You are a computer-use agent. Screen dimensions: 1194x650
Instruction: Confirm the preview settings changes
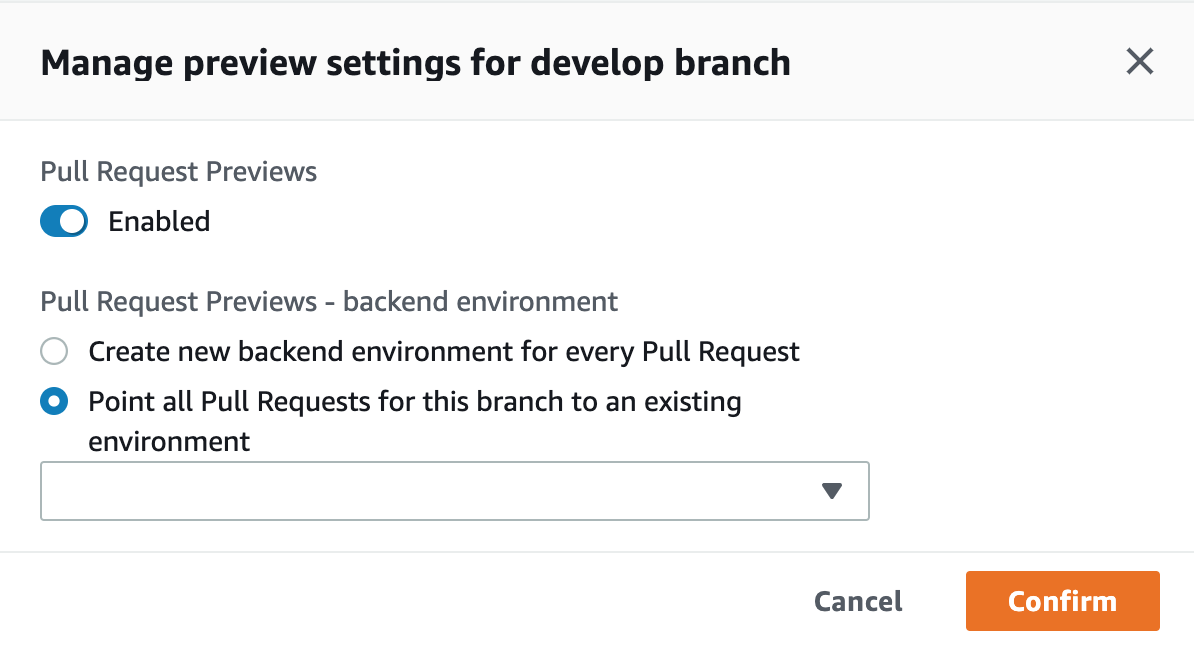pos(1062,601)
